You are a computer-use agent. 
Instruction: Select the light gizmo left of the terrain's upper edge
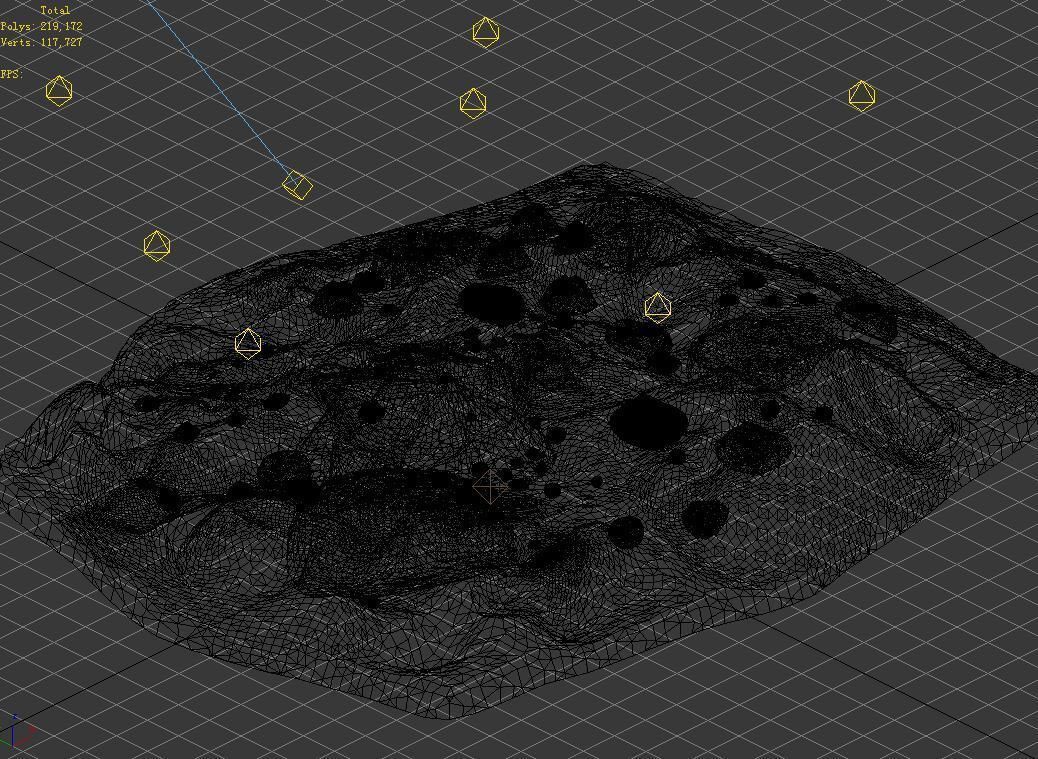click(156, 246)
